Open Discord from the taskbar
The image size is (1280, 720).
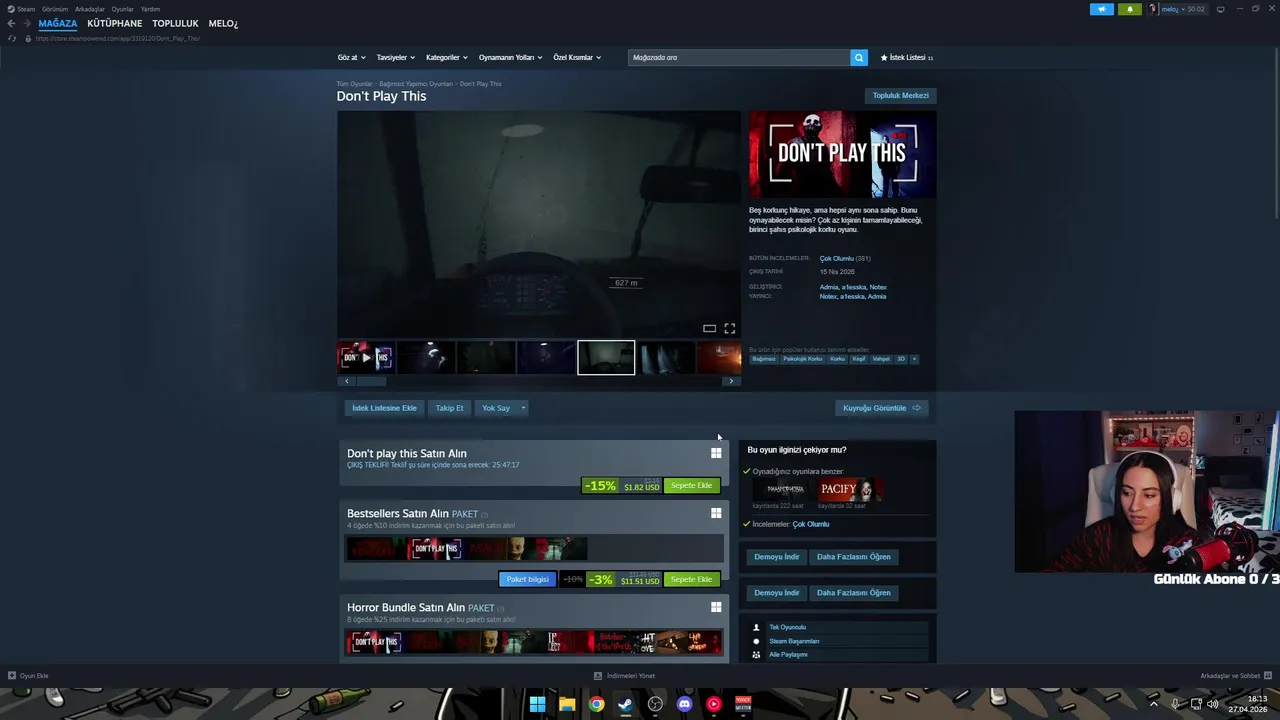click(684, 704)
